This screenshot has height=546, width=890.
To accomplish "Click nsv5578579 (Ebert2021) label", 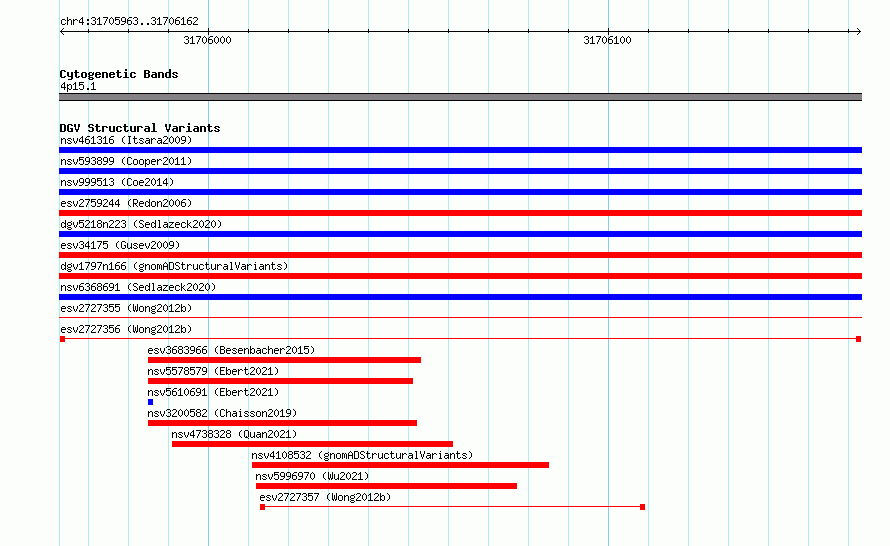I will pos(213,371).
